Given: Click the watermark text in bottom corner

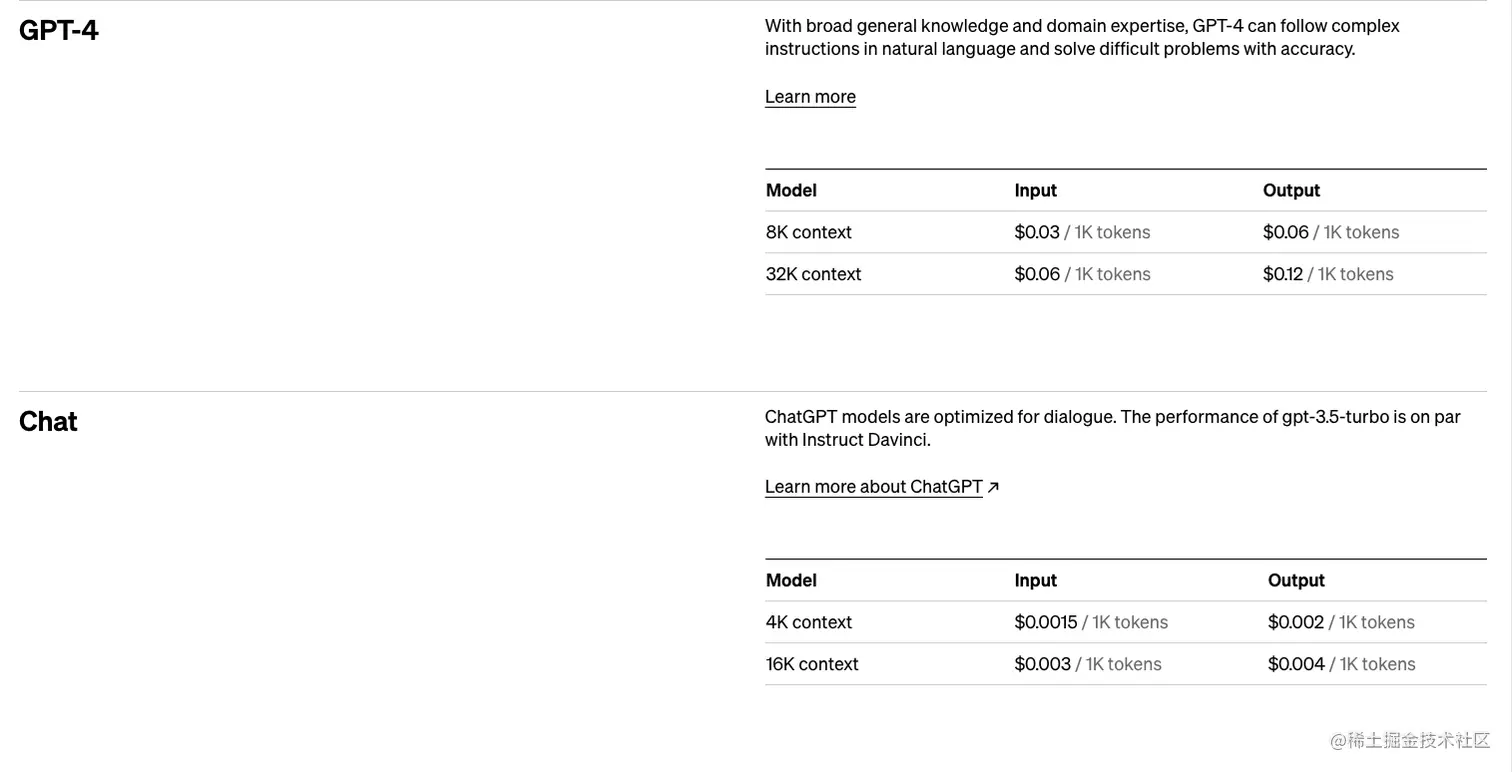Looking at the screenshot, I should 1410,741.
